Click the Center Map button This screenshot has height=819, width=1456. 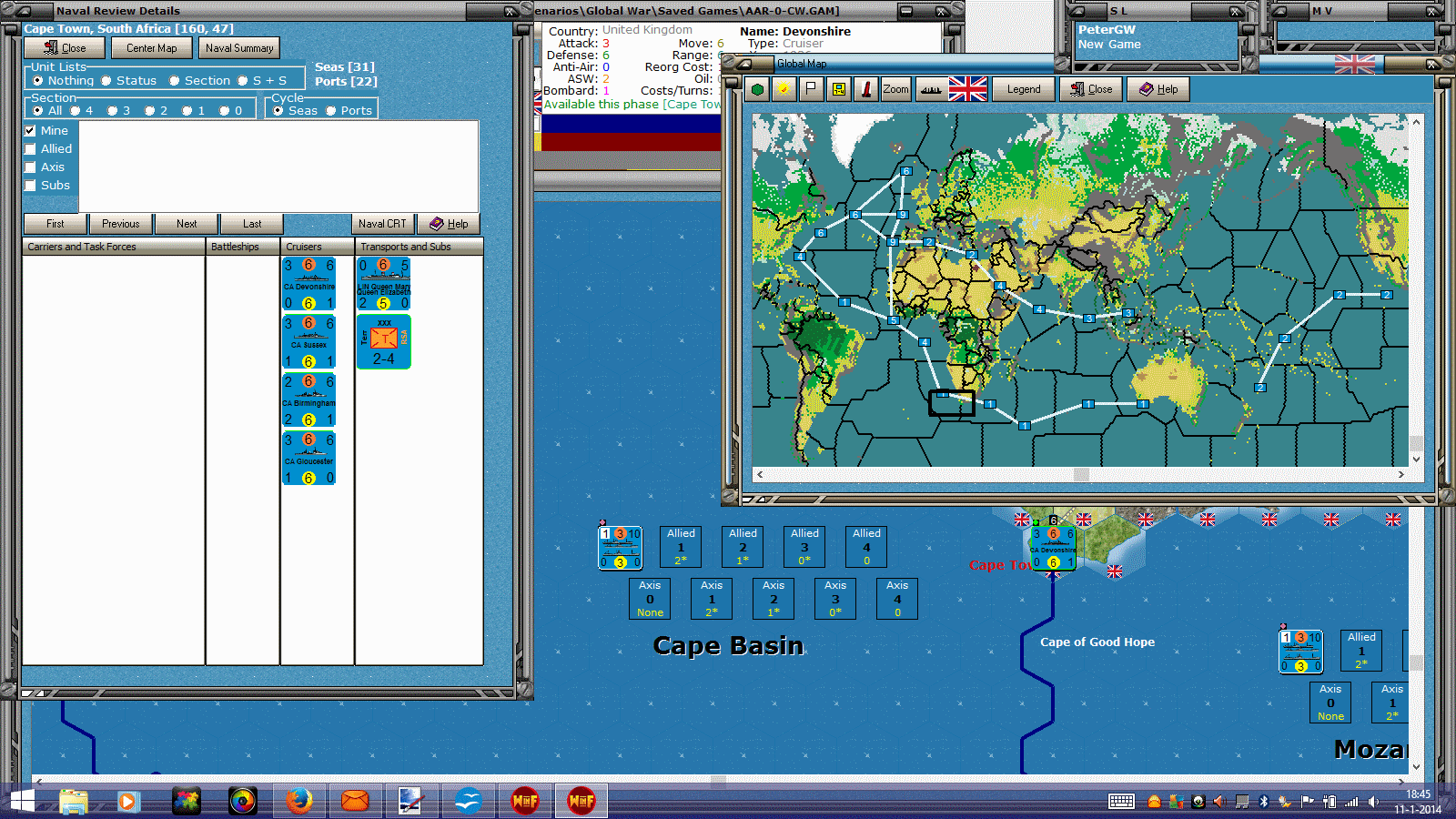[152, 48]
